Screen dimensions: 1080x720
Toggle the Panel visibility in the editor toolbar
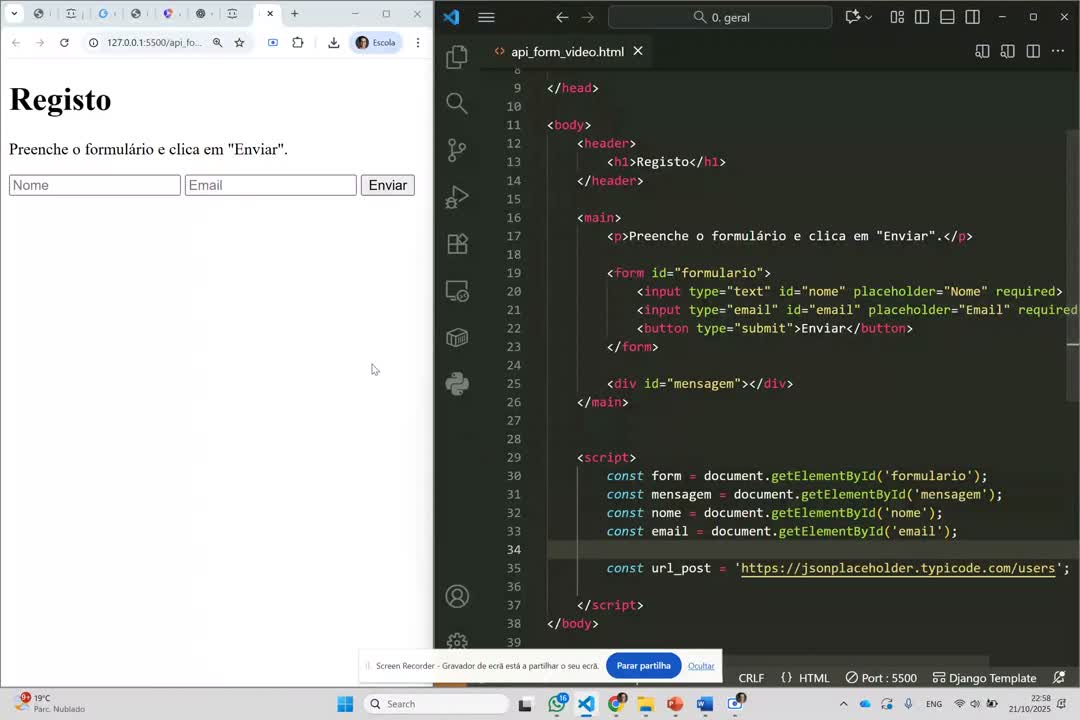947,17
